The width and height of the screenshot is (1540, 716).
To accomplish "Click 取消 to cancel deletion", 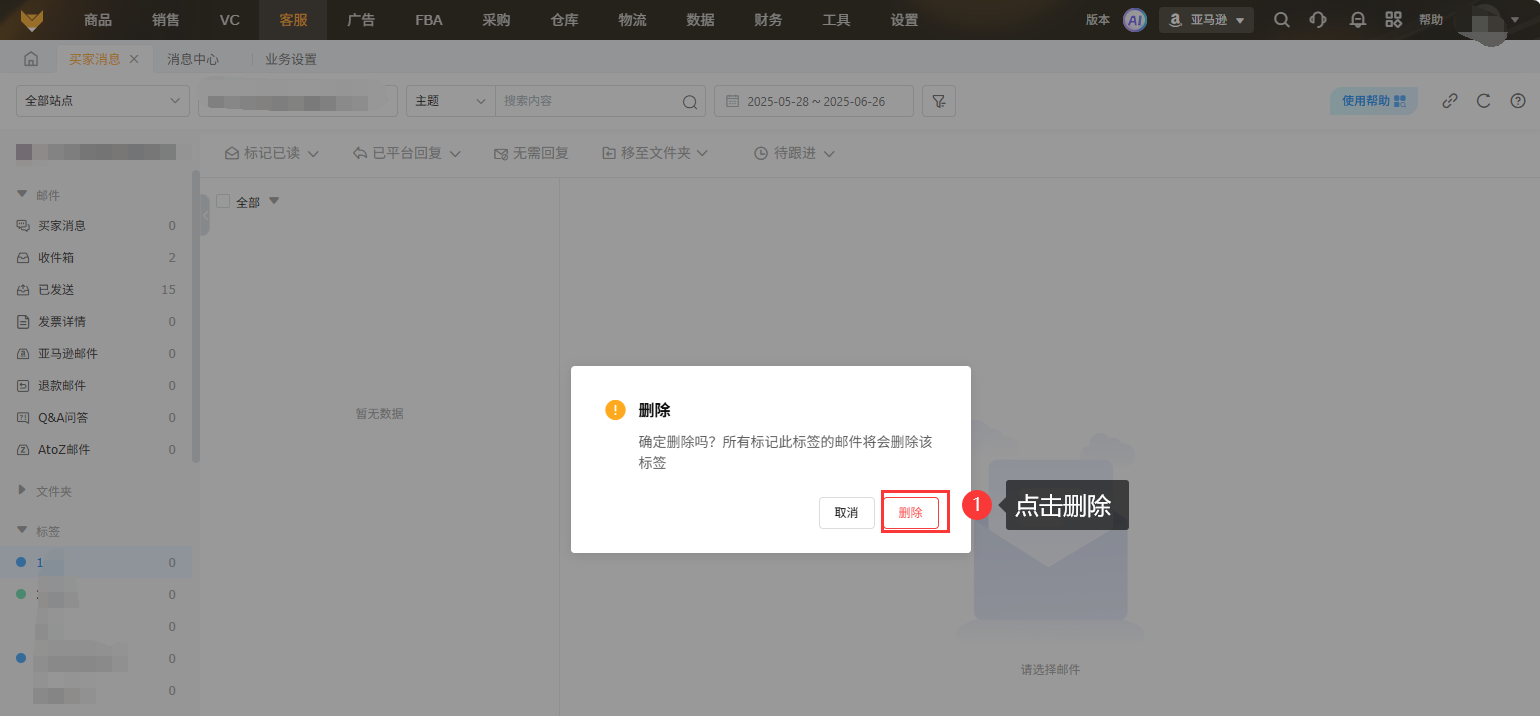I will [846, 513].
